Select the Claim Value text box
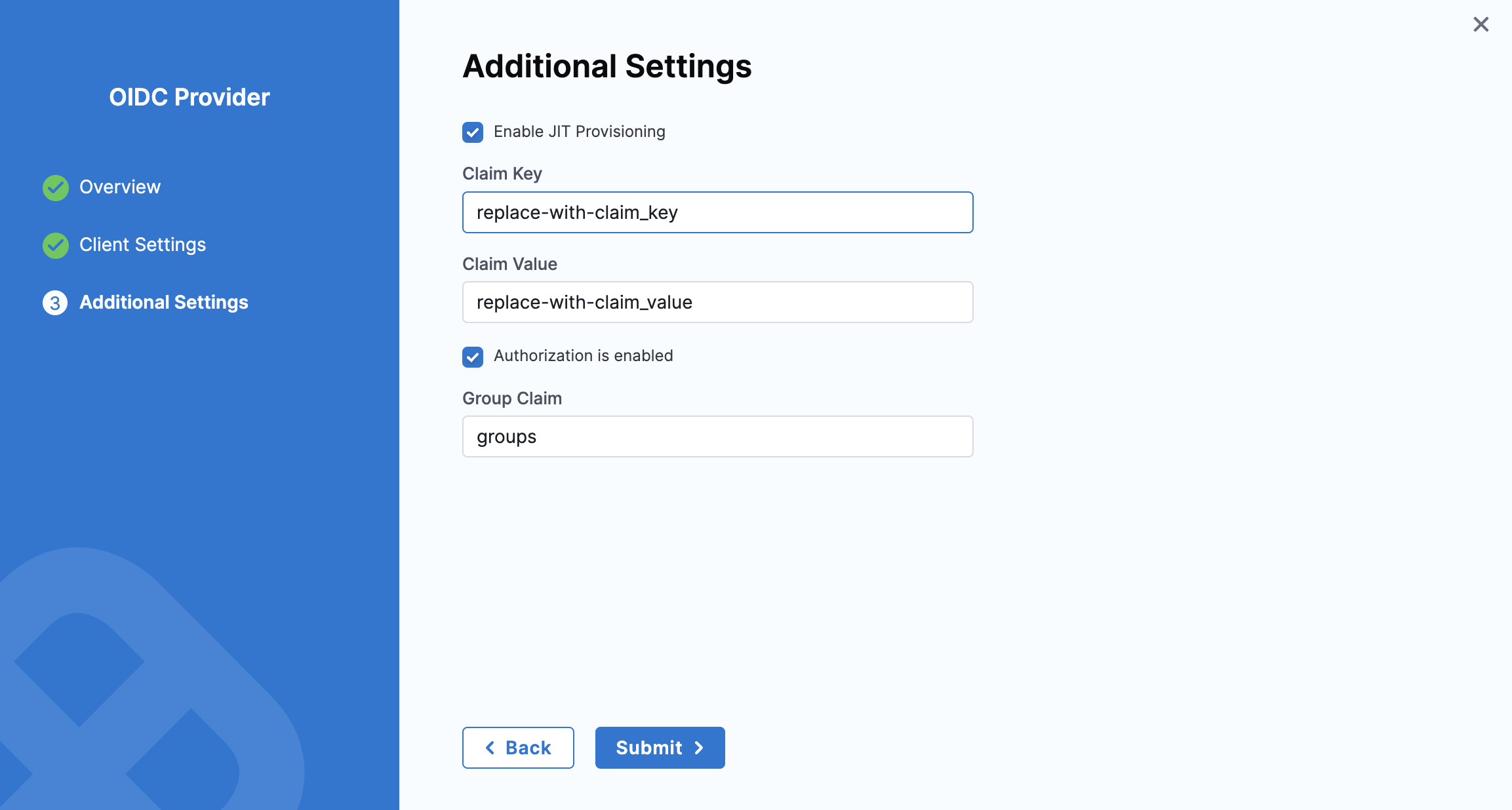Screen dimensions: 1512x810 coord(717,302)
